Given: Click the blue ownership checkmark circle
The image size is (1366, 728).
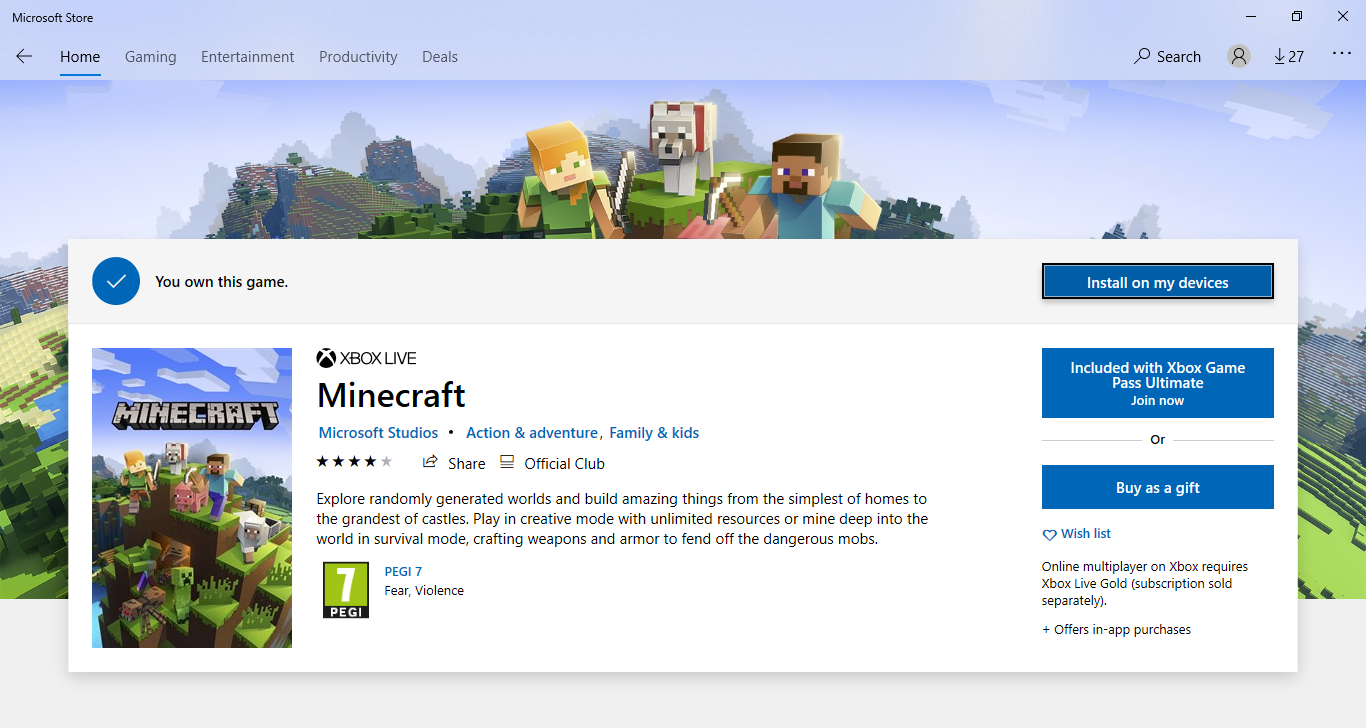Looking at the screenshot, I should click(115, 281).
